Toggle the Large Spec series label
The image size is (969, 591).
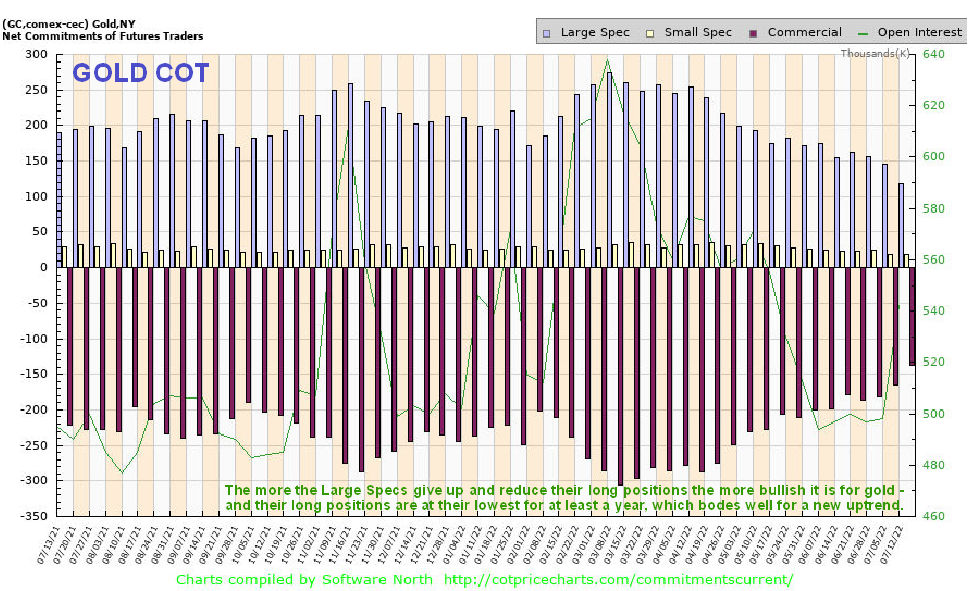[595, 32]
